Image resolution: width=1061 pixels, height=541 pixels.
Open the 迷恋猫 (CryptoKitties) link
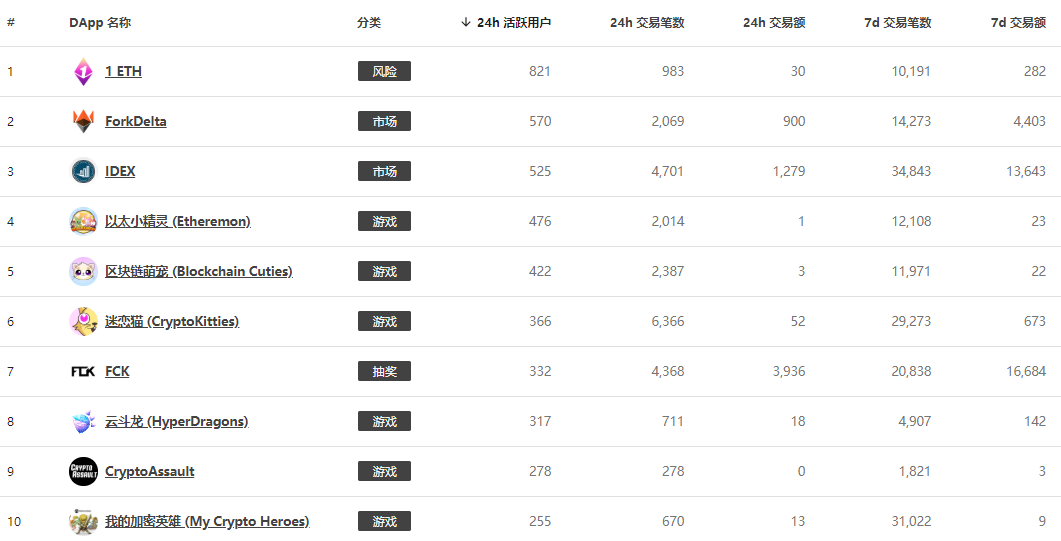[172, 321]
